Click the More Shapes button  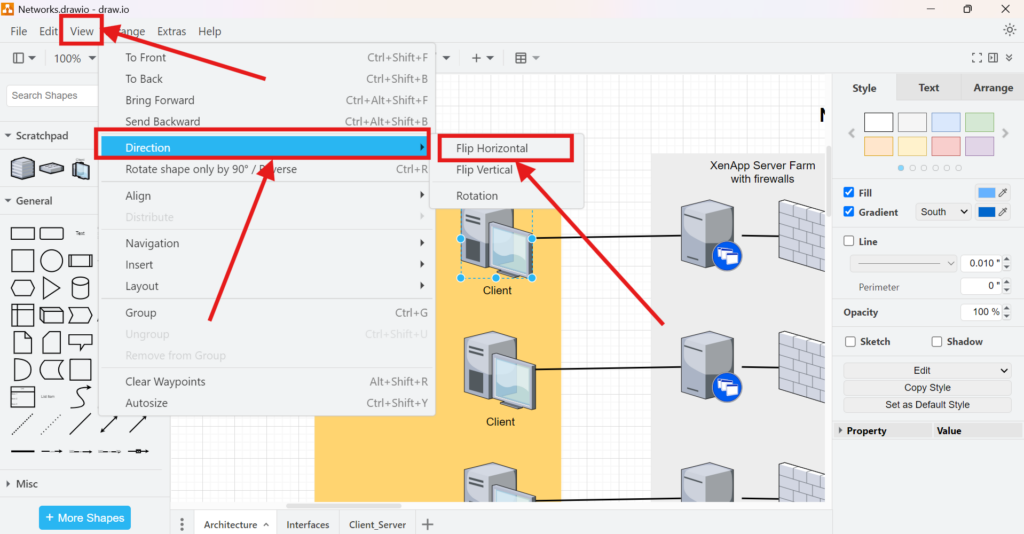(x=85, y=518)
